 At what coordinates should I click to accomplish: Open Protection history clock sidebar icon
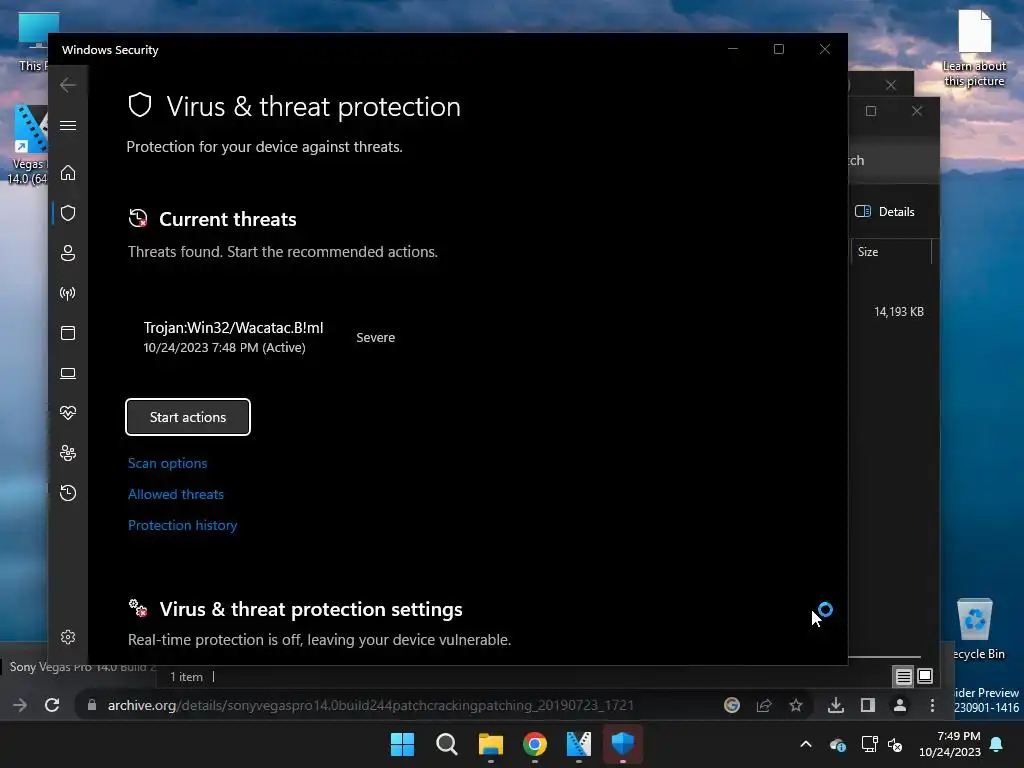click(x=68, y=492)
